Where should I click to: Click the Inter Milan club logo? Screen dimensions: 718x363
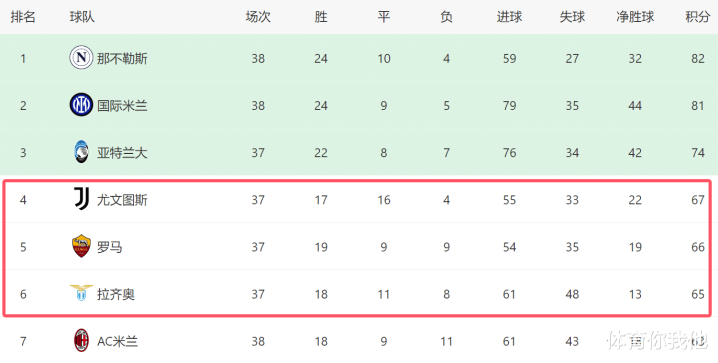pyautogui.click(x=81, y=105)
